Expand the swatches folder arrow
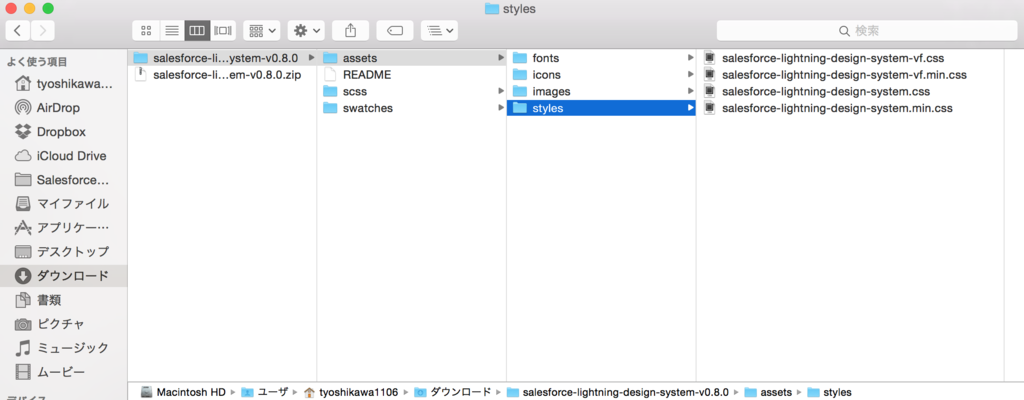 pos(501,108)
